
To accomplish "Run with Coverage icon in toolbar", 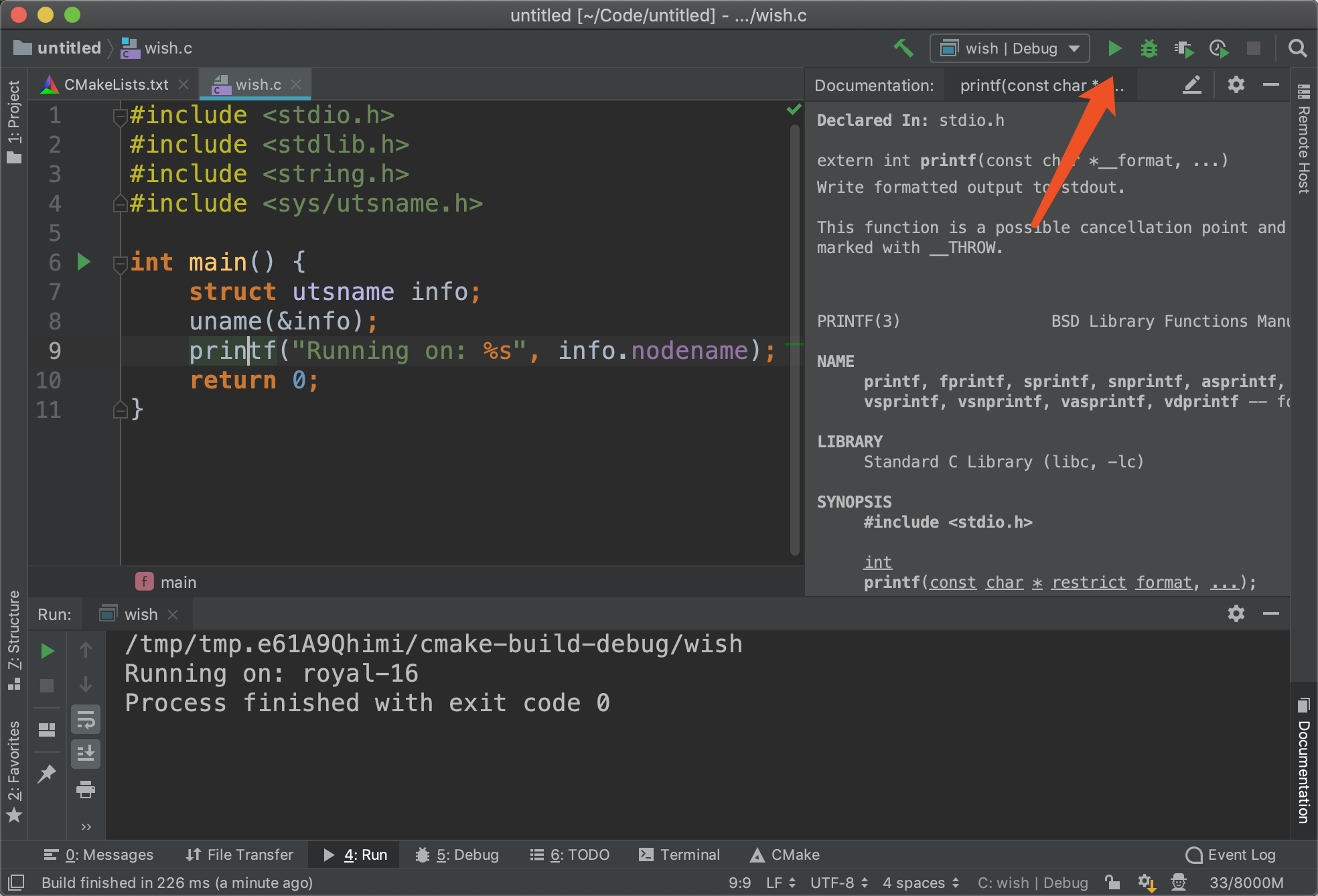I will 1183,48.
